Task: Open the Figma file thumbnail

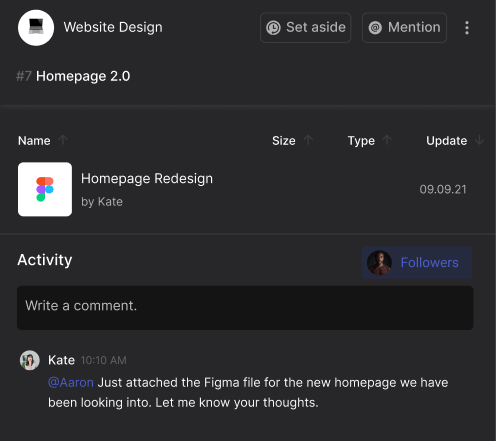Action: coord(45,189)
